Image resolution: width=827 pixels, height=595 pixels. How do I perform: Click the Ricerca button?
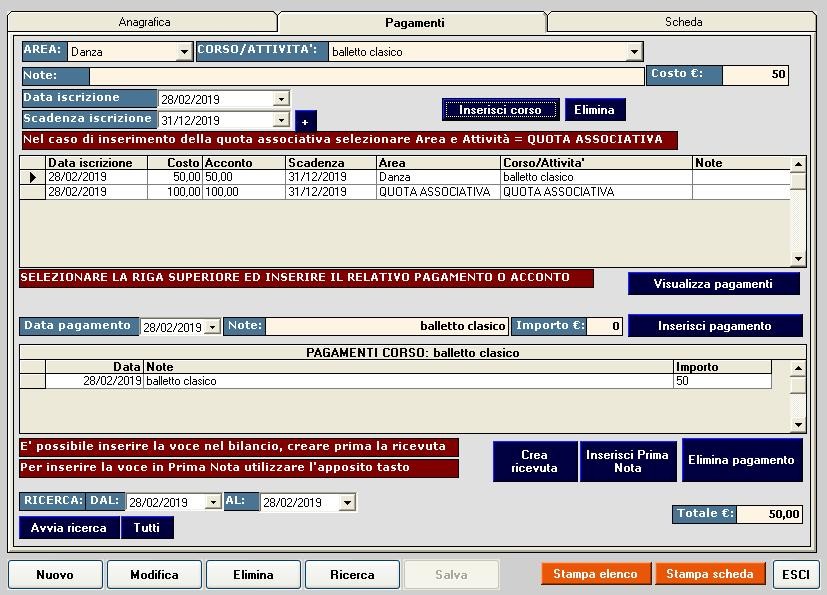tap(352, 574)
